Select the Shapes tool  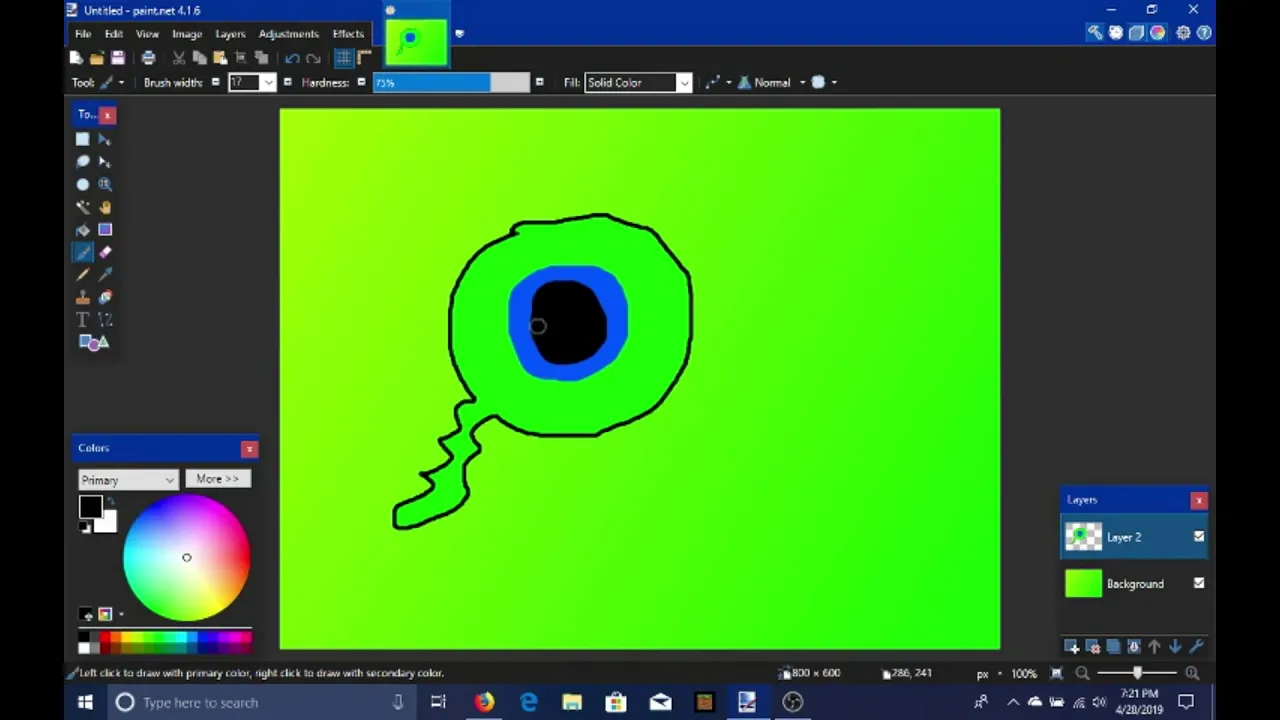click(x=94, y=343)
